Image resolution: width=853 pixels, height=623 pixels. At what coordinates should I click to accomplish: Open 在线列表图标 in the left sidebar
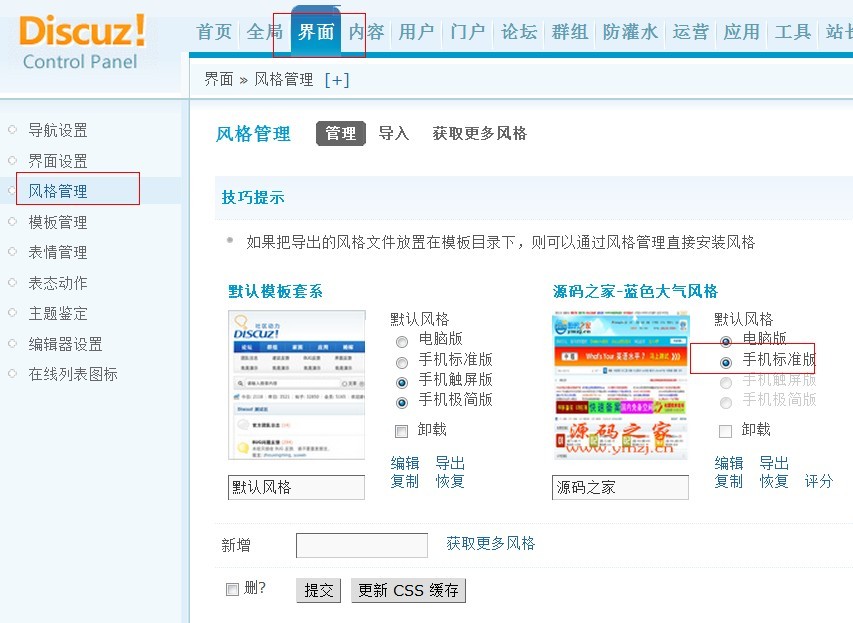click(73, 374)
